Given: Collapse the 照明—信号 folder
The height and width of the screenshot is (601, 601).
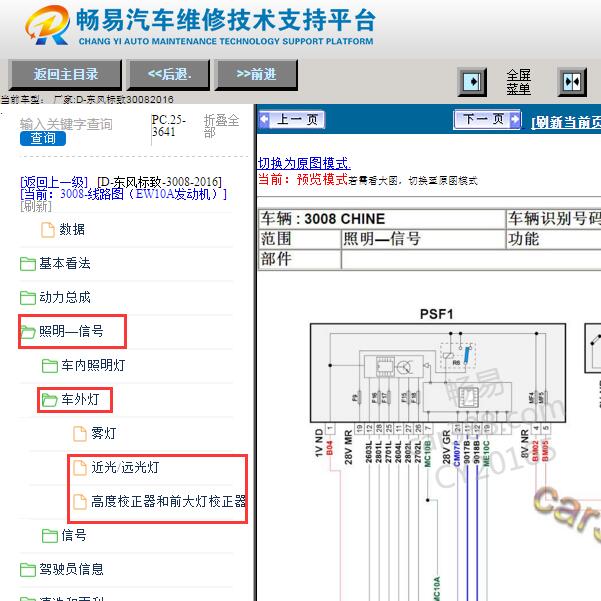Looking at the screenshot, I should pos(71,331).
